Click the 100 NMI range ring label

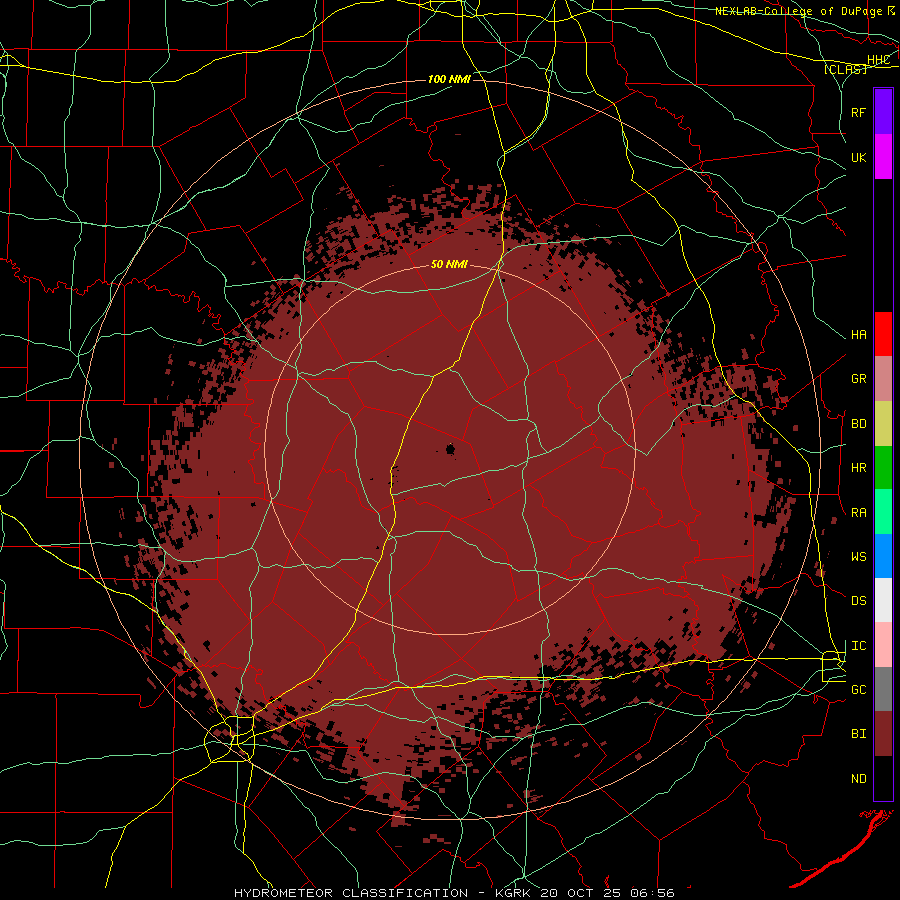(x=449, y=79)
